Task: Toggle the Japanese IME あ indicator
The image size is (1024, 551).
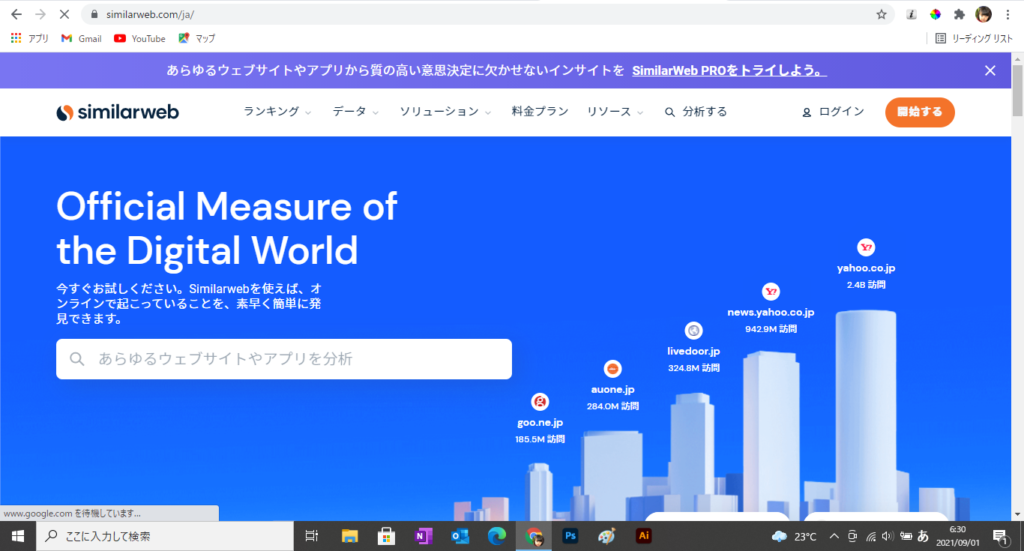Action: [x=923, y=536]
